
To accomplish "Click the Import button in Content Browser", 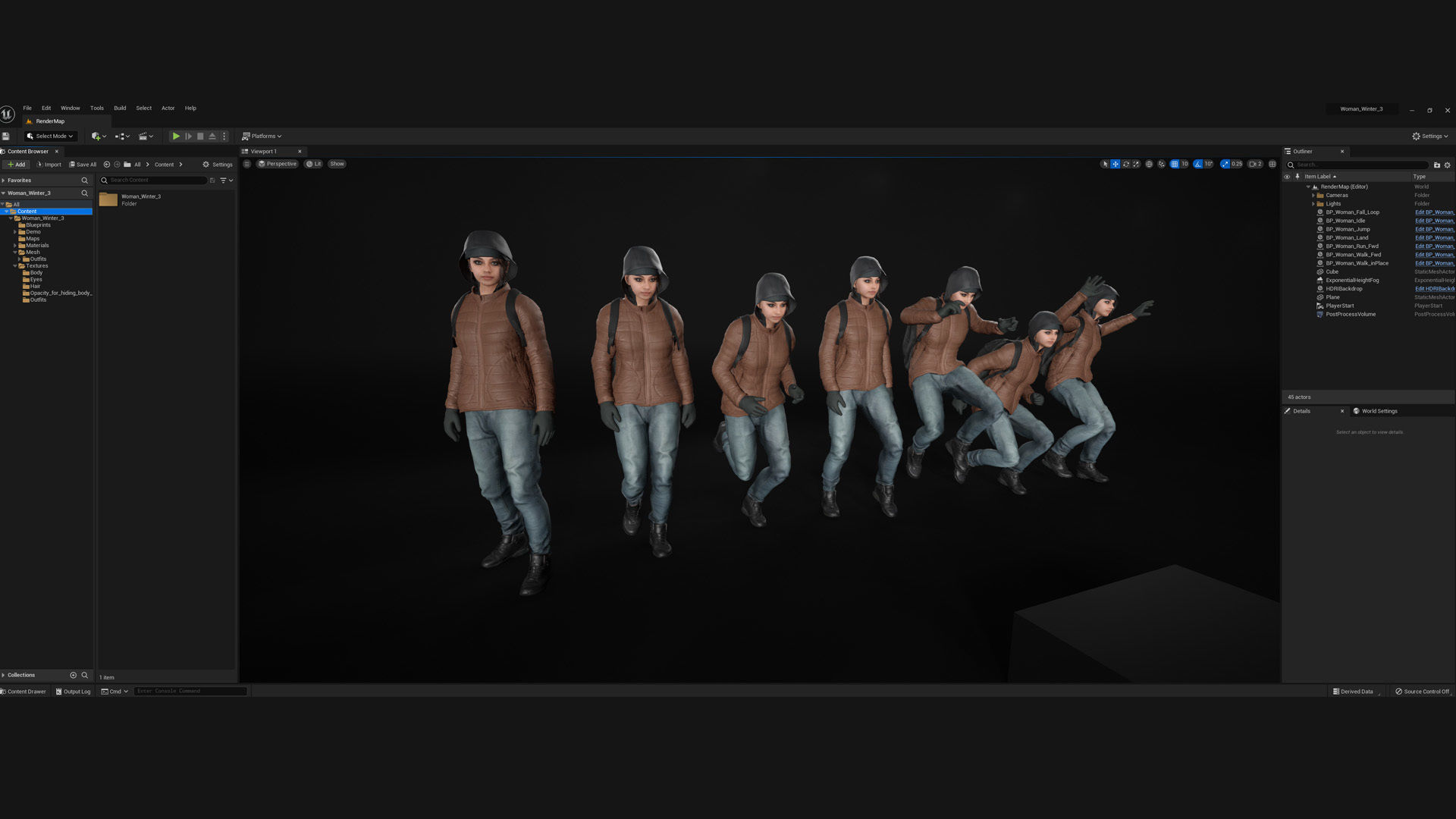I will coord(49,165).
